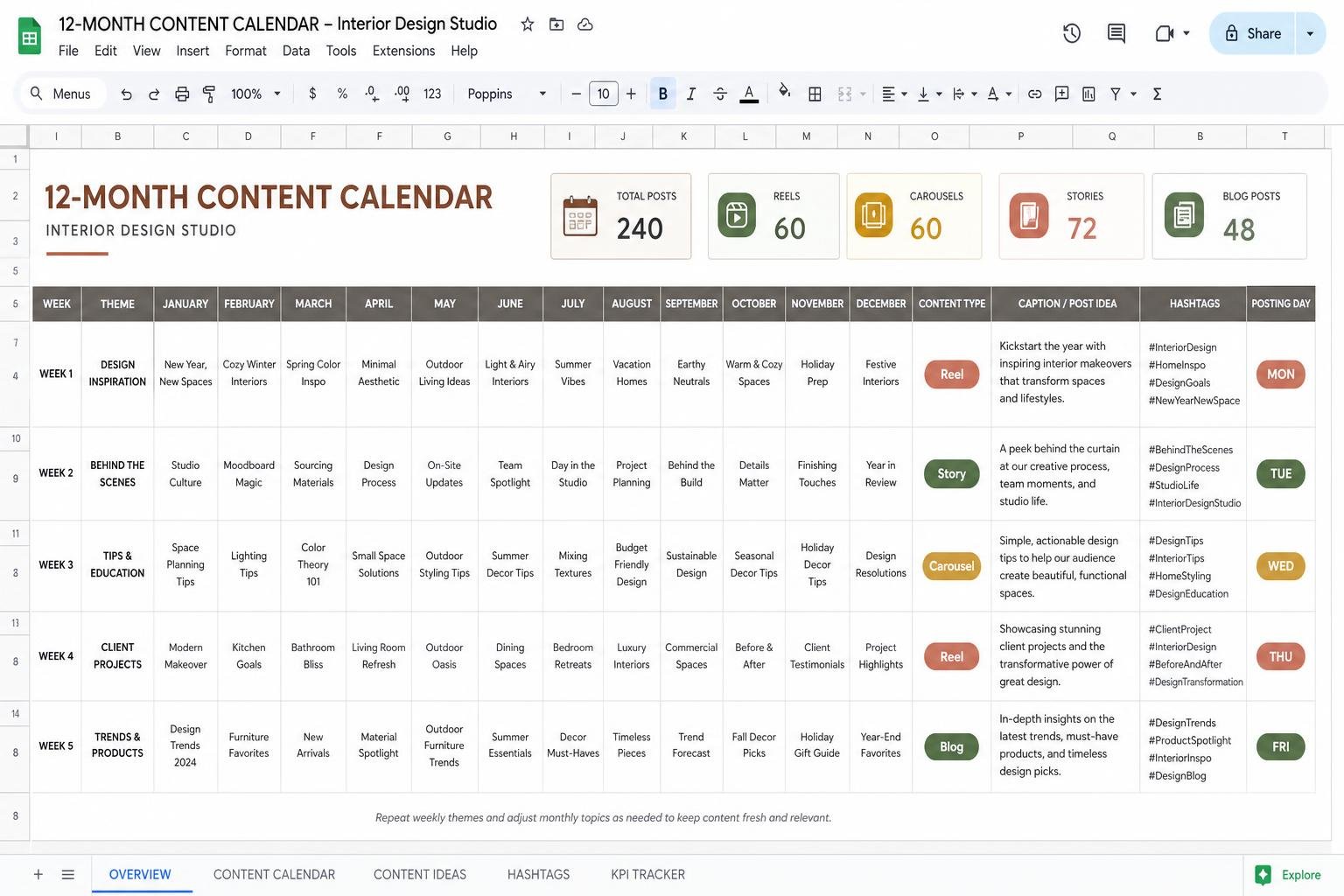Open the comment history panel
The width and height of the screenshot is (1344, 896).
1116,33
